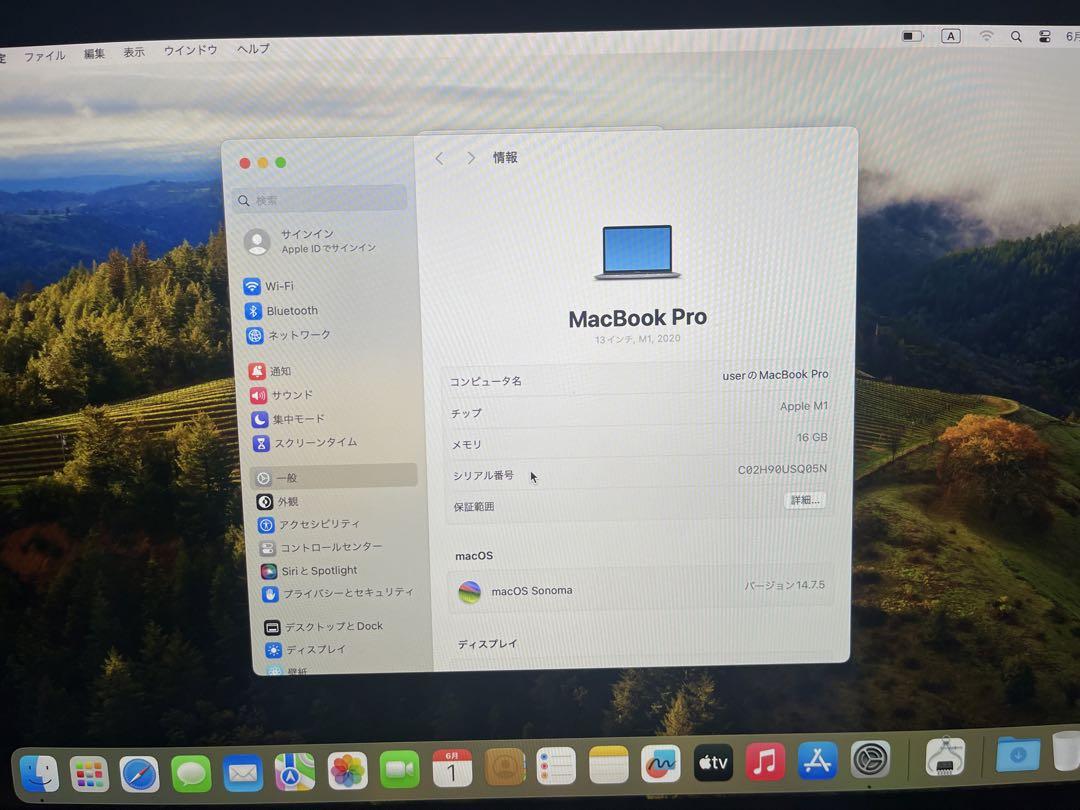Launch Reminders from the Dock
1080x810 pixels.
(x=556, y=765)
